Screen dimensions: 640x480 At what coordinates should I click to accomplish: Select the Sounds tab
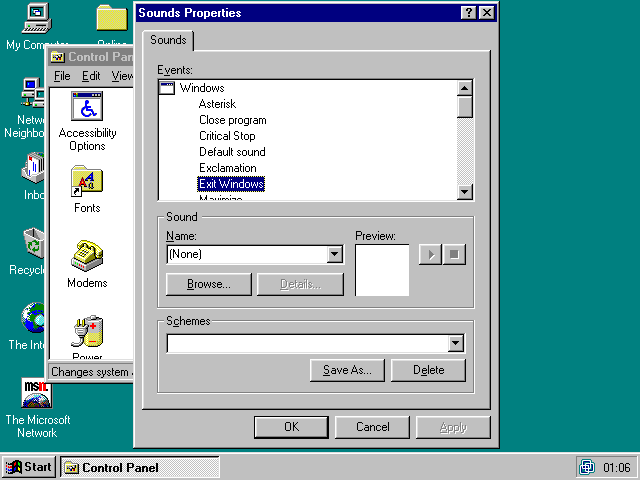pos(168,40)
